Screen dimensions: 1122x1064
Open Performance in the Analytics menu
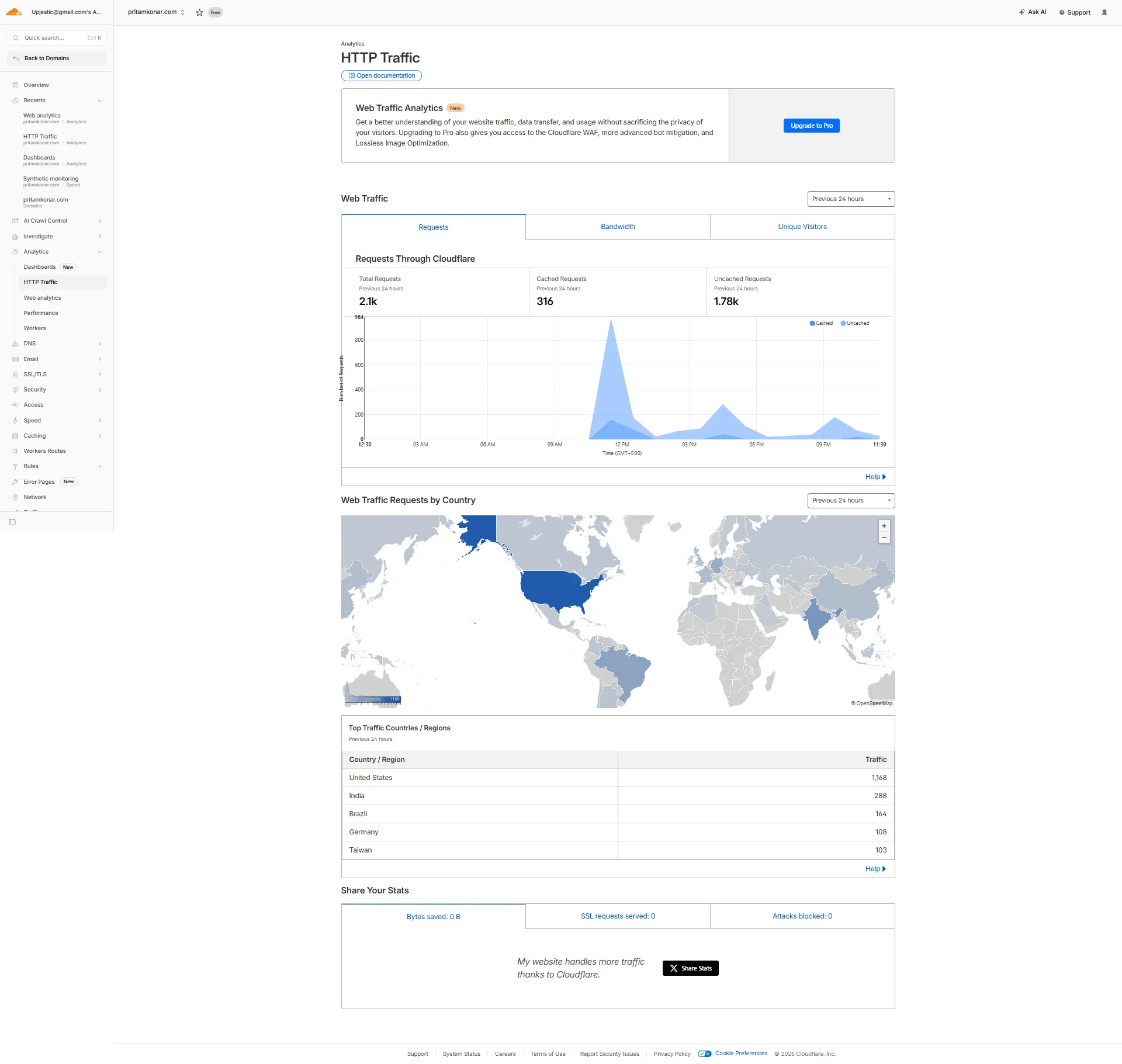[41, 313]
